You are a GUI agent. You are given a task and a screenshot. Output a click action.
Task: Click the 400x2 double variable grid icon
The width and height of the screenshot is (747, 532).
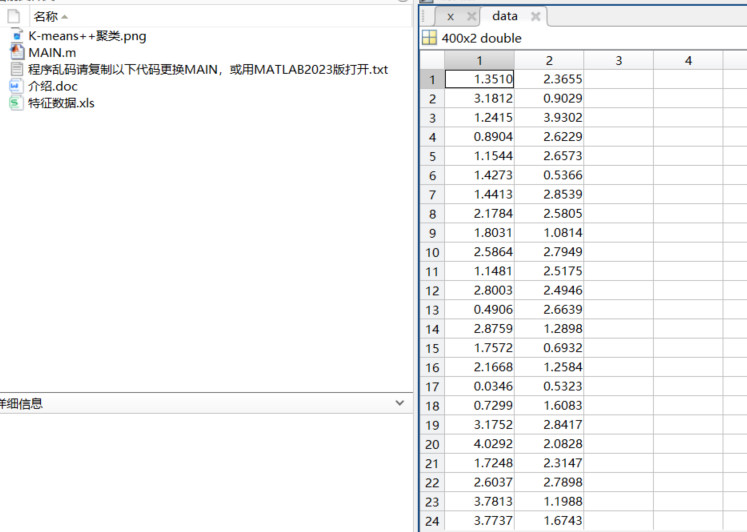(x=429, y=38)
